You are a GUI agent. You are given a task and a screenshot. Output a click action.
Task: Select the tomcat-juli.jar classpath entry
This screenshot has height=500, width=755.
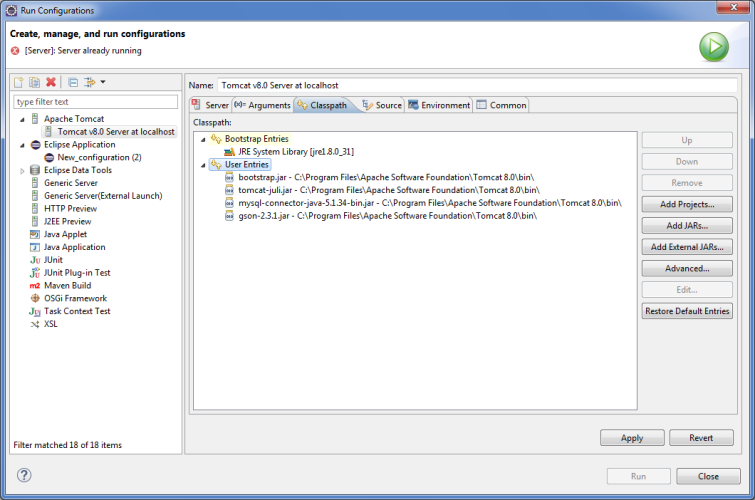pyautogui.click(x=389, y=190)
